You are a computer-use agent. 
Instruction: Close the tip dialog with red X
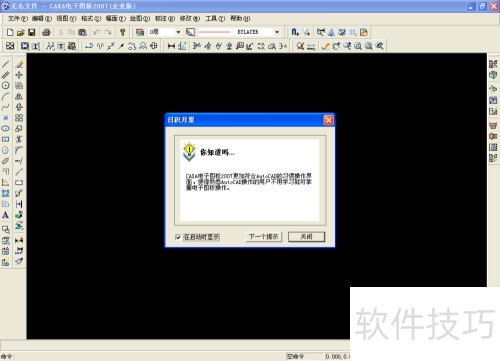(x=329, y=120)
